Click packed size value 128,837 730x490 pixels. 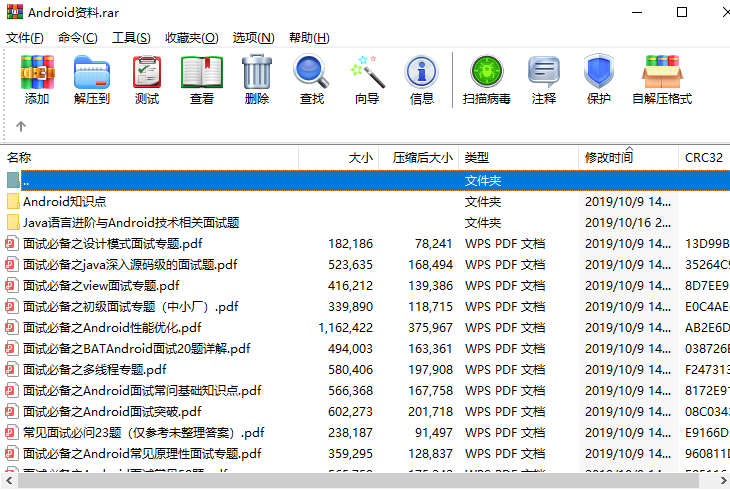pos(430,454)
